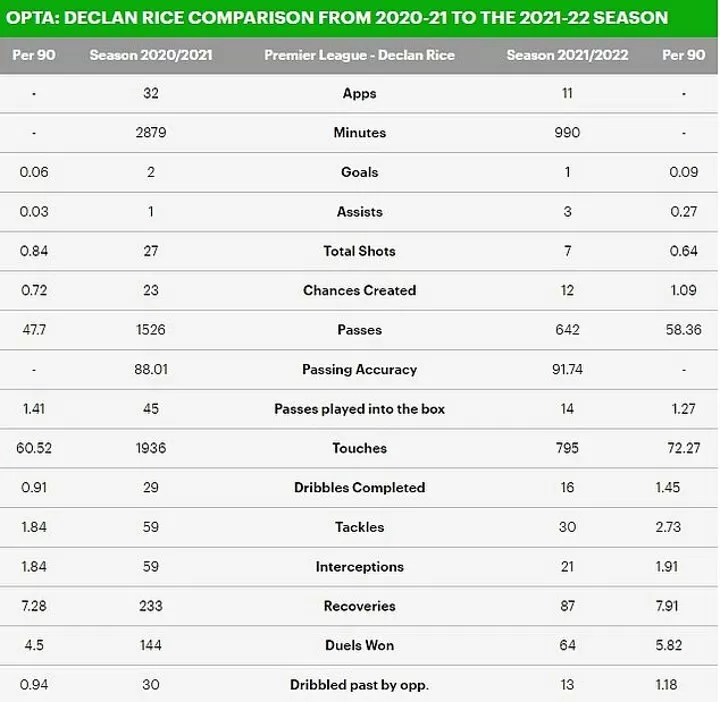Select the Recoveries row label

360,606
